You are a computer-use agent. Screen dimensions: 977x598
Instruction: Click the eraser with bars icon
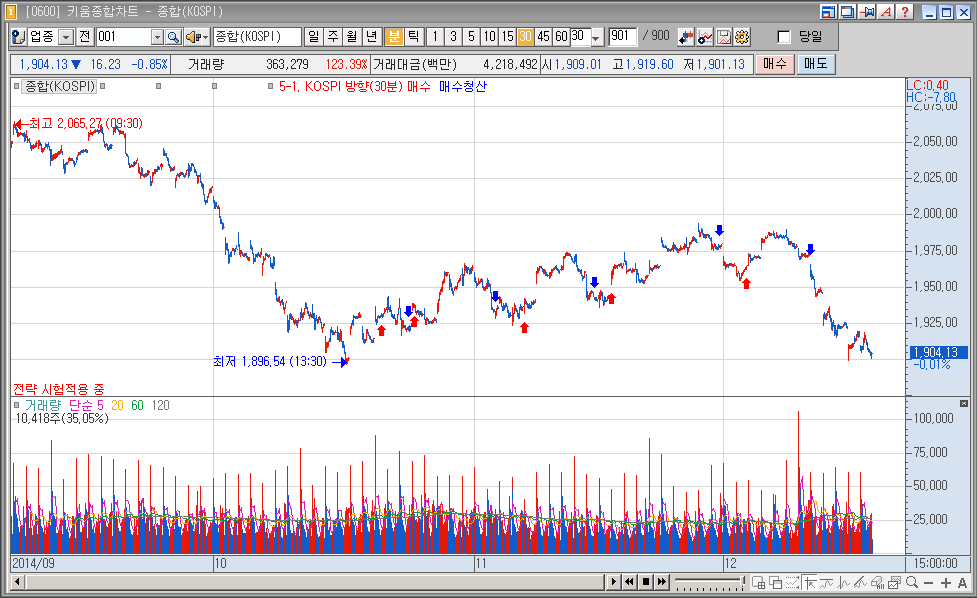click(x=877, y=583)
